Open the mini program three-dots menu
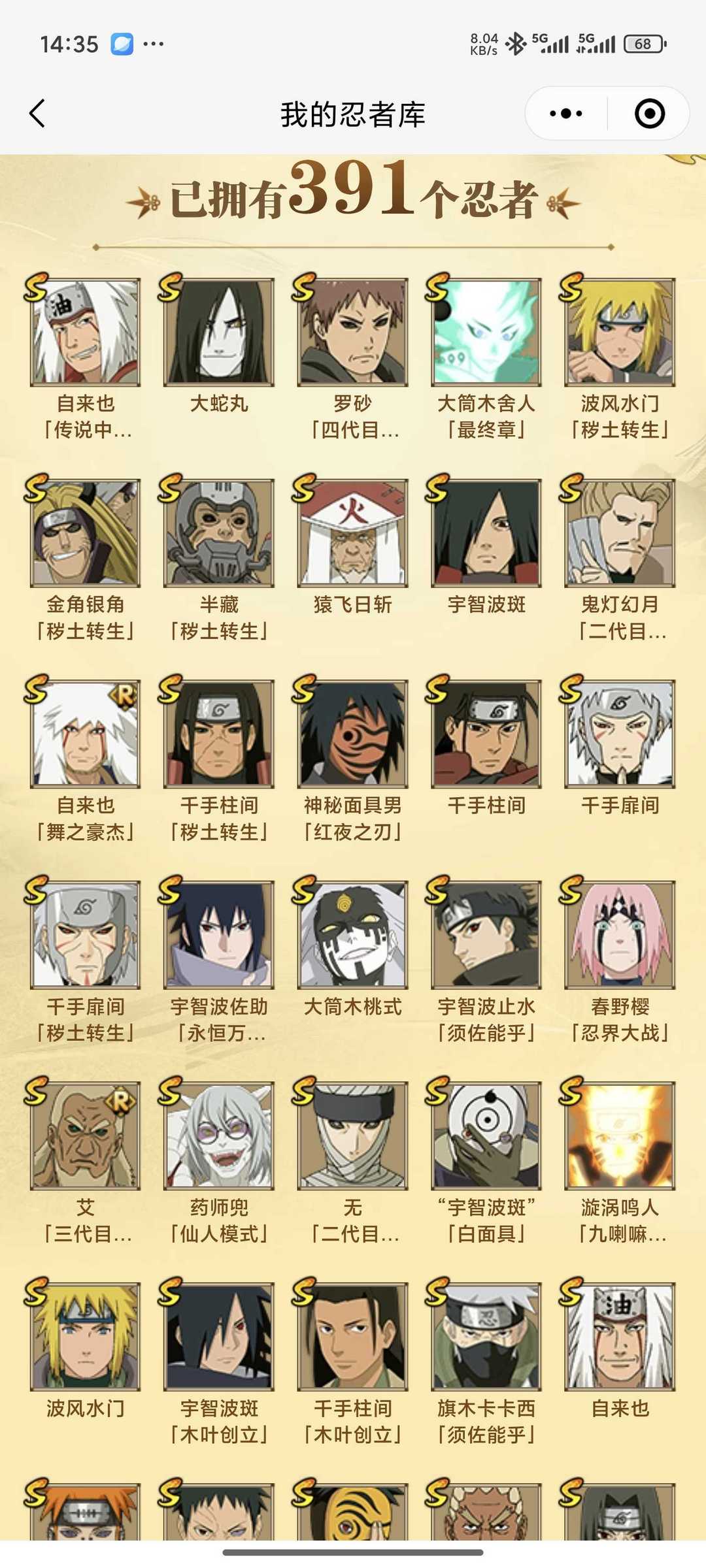 coord(566,114)
